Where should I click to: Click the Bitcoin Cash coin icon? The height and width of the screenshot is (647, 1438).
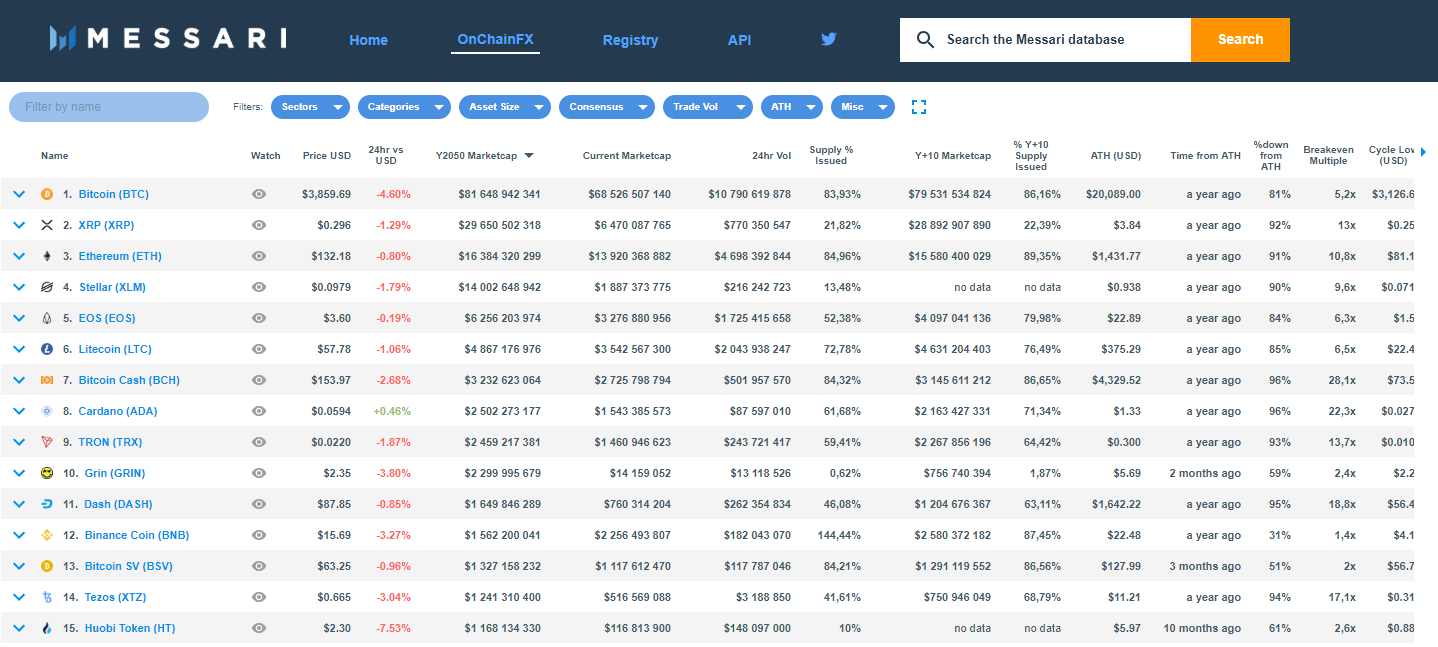click(46, 380)
